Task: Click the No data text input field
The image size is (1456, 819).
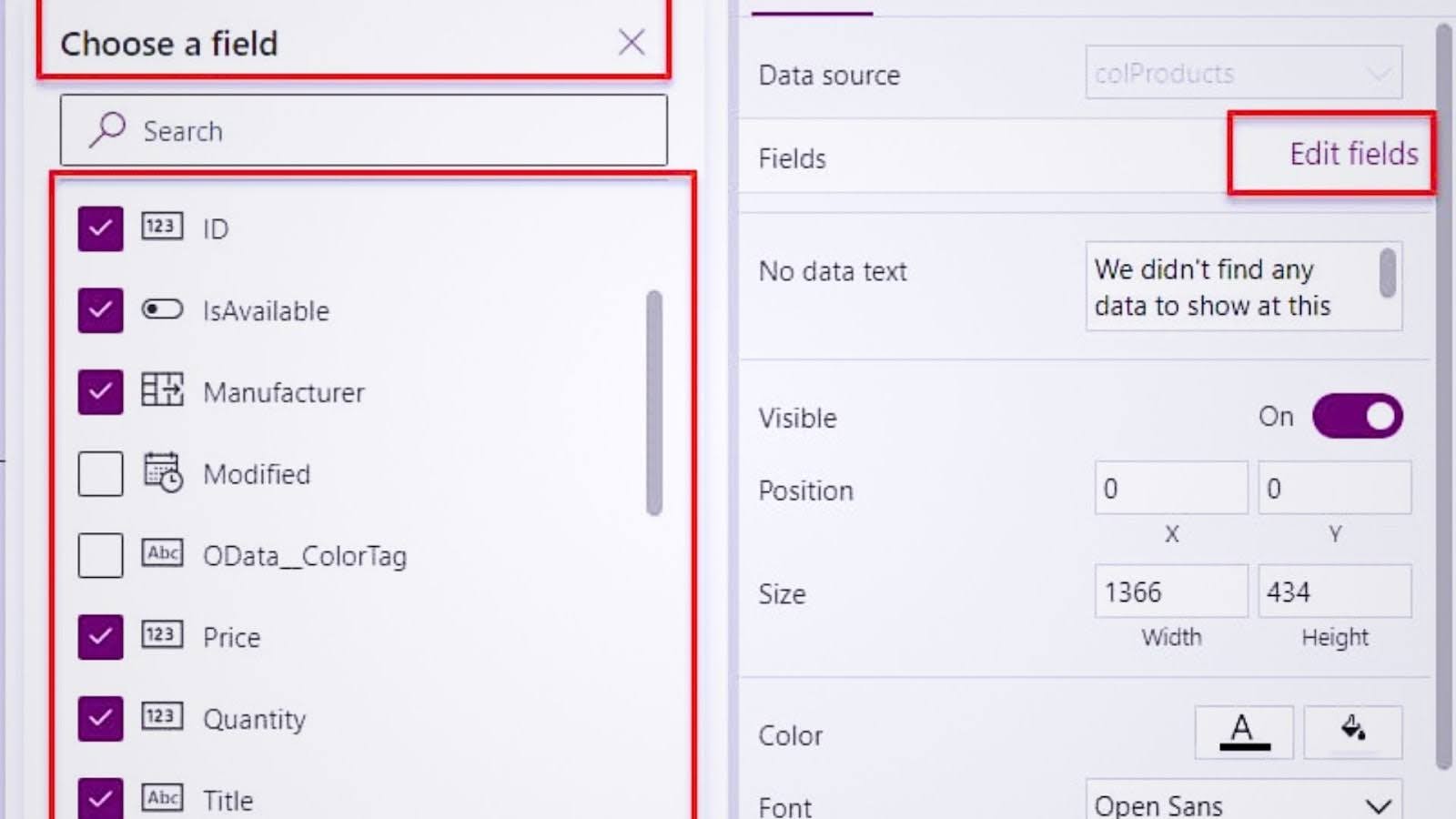Action: pos(1233,287)
